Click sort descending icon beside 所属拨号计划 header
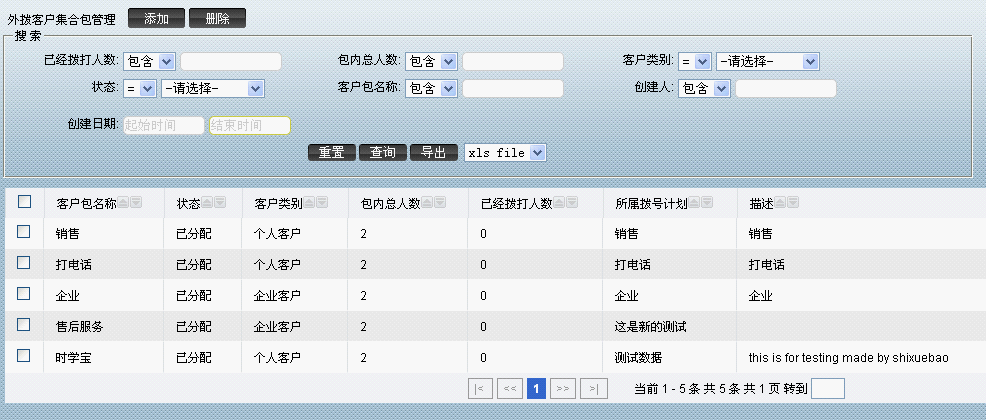This screenshot has width=986, height=420. [706, 202]
